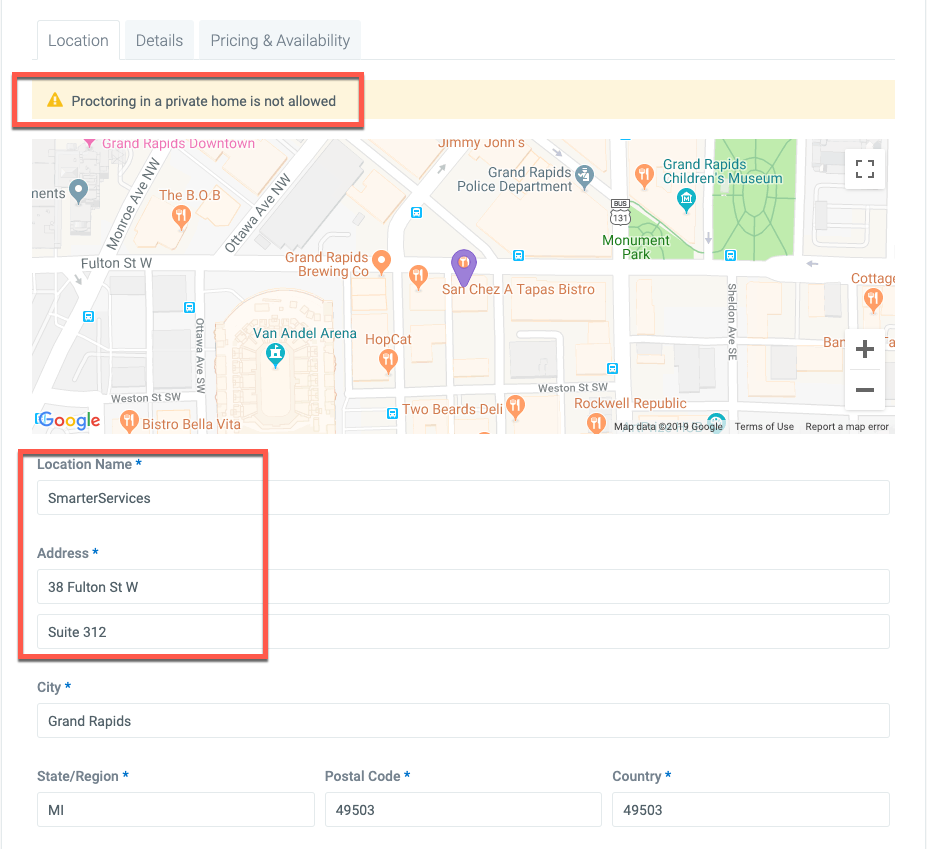Open the Terms of Use link

click(x=764, y=427)
